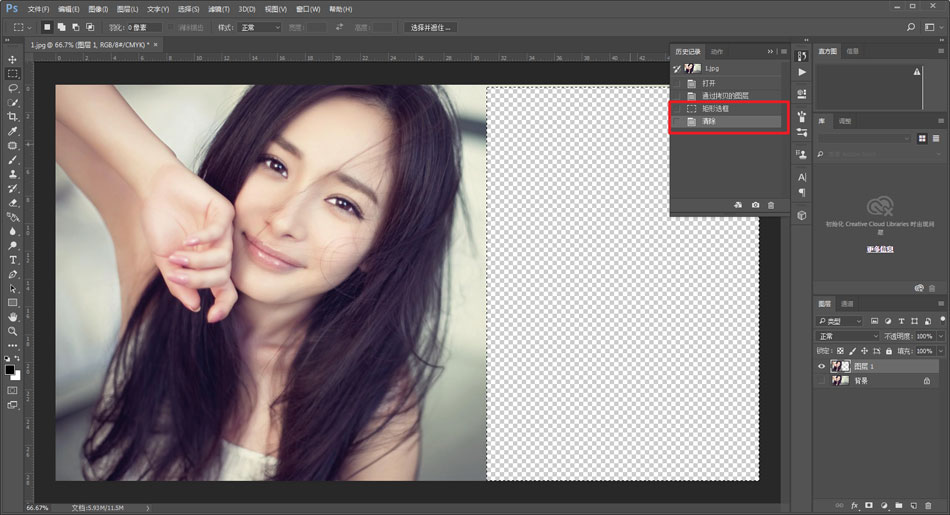Click the fx layer style icon
950x515 pixels.
click(855, 505)
